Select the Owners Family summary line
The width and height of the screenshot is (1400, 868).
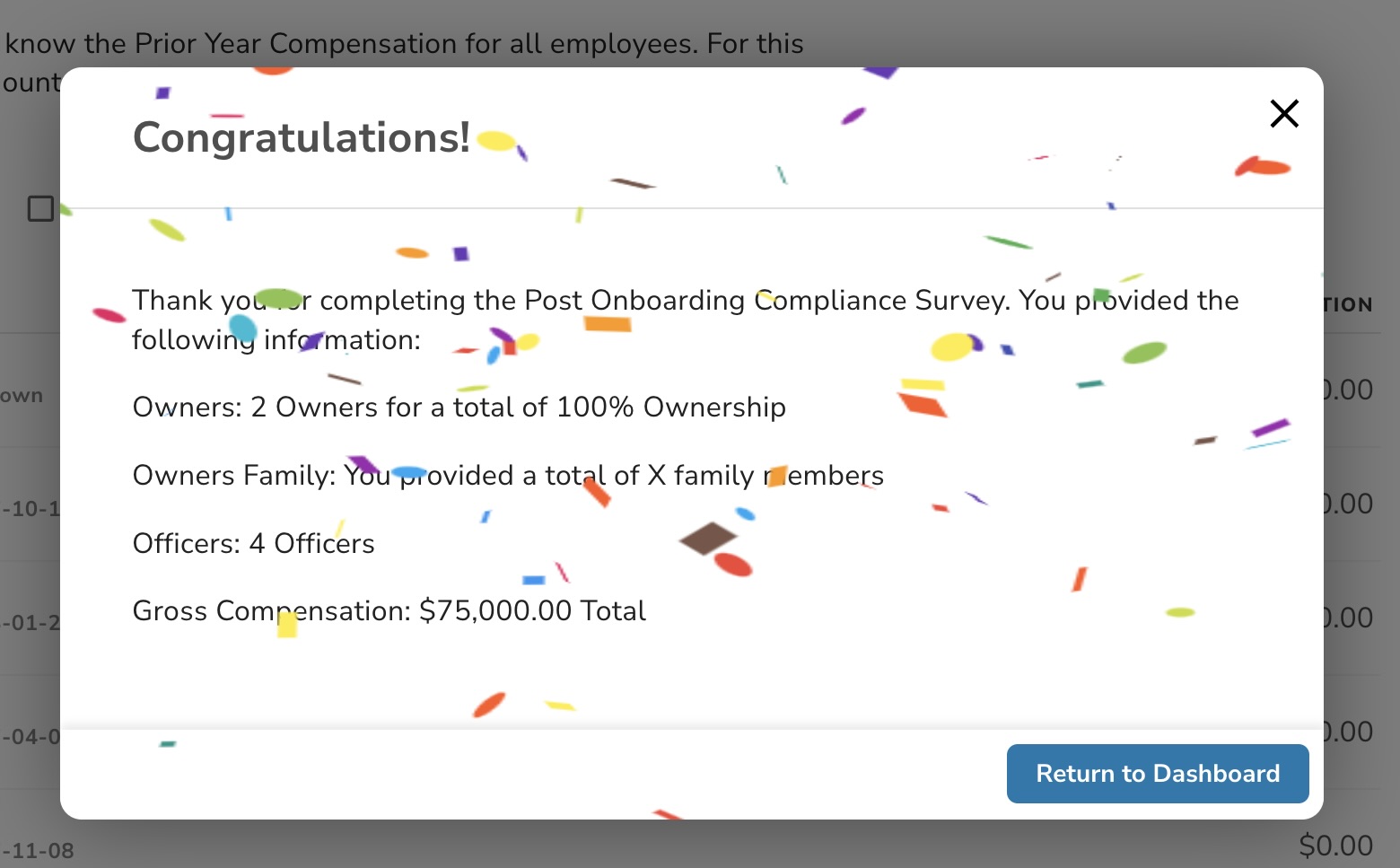[508, 476]
